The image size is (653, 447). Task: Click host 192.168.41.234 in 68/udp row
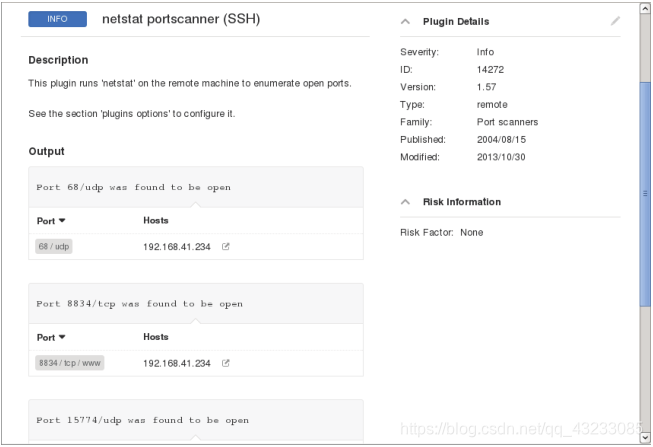pos(177,247)
